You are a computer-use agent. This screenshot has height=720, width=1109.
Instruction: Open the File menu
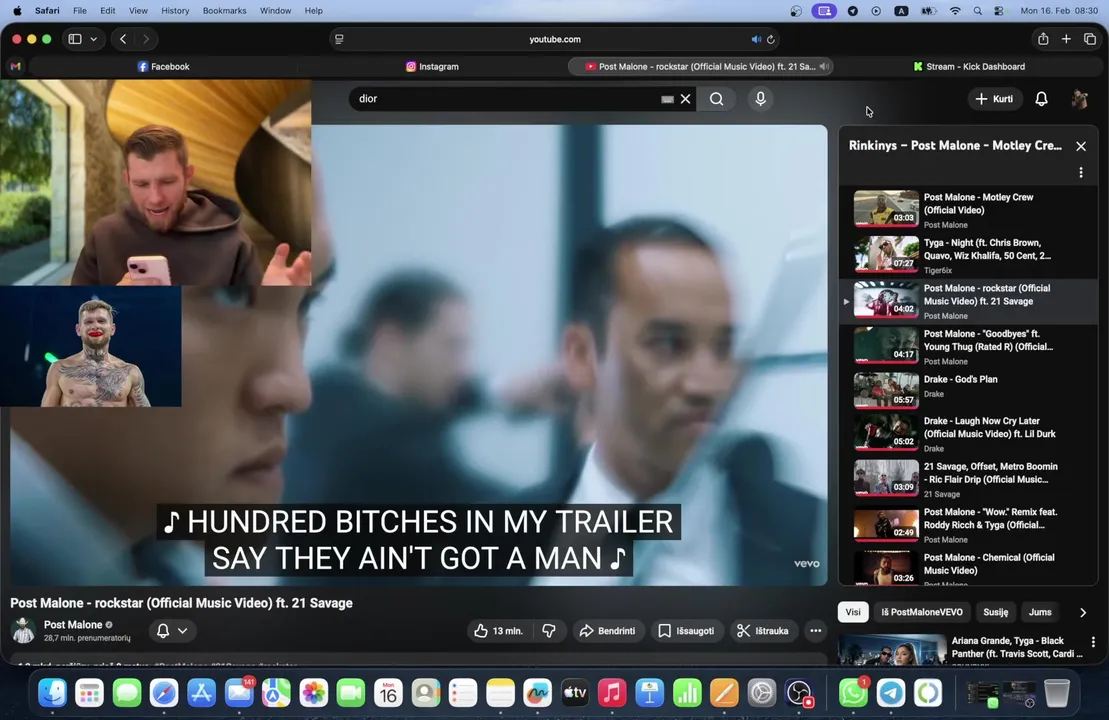[x=80, y=11]
